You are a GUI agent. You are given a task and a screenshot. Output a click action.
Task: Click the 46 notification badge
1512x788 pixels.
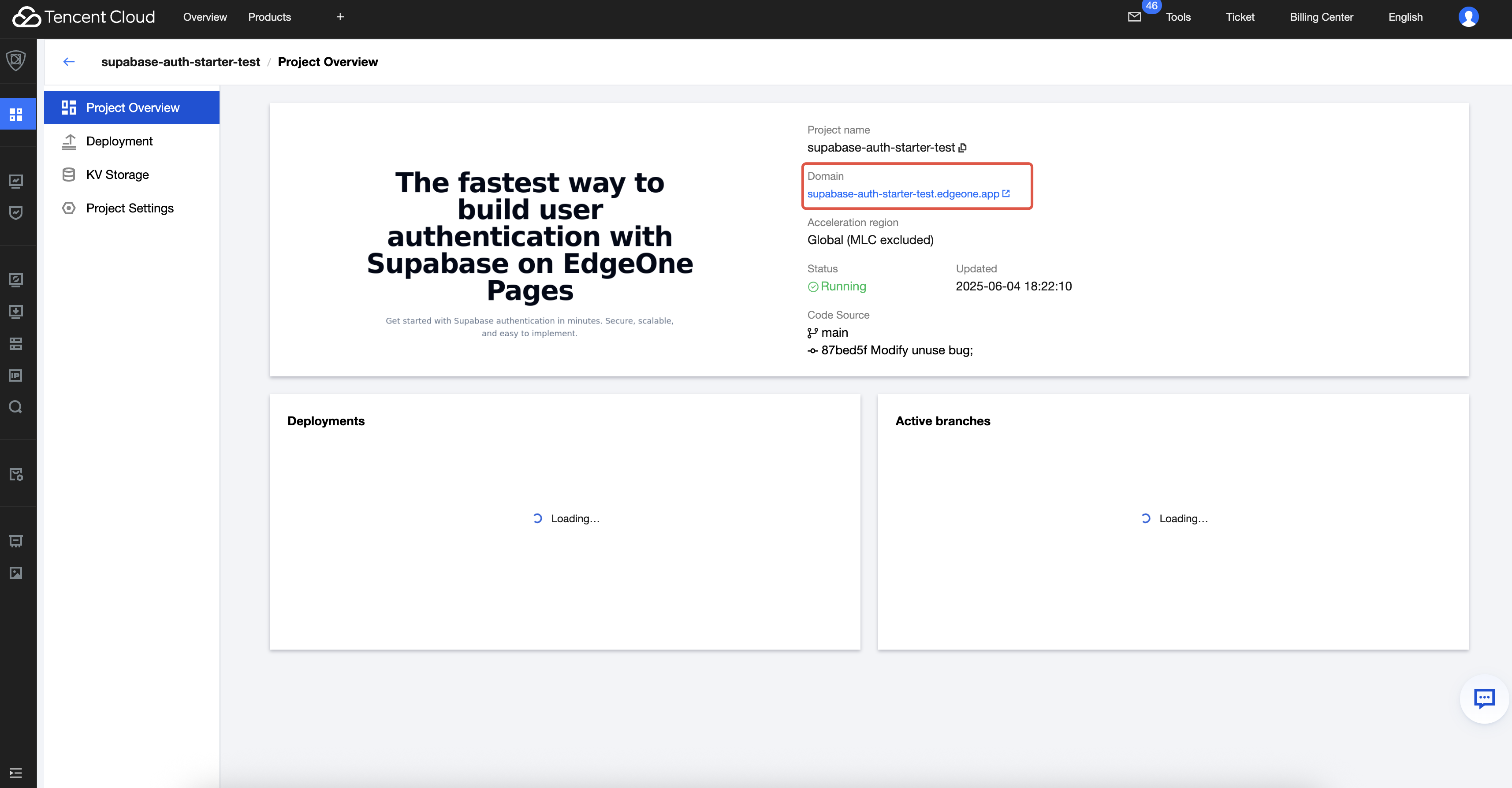[x=1151, y=6]
